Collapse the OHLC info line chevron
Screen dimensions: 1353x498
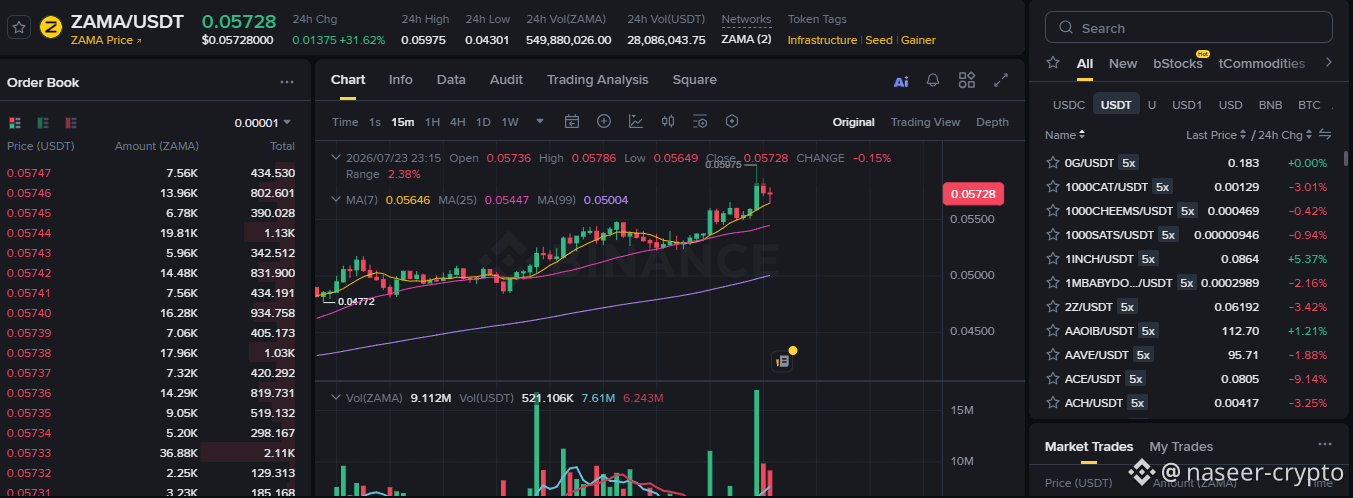tap(336, 158)
